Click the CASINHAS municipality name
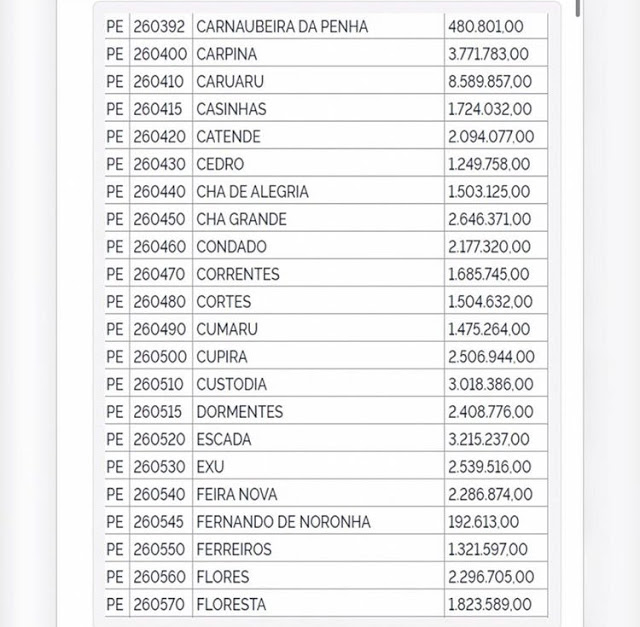 point(231,109)
